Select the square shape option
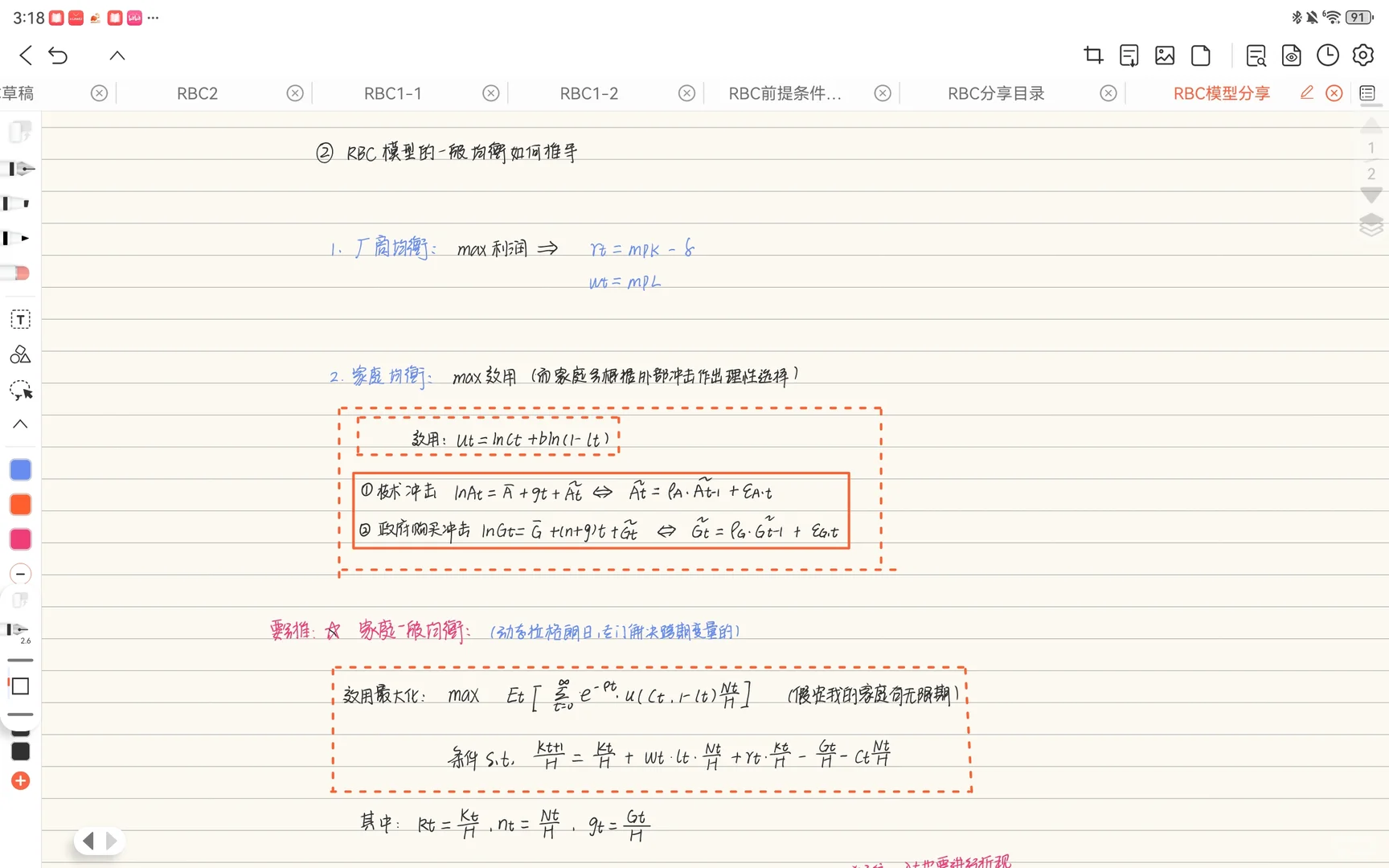Viewport: 1389px width, 868px height. [20, 686]
